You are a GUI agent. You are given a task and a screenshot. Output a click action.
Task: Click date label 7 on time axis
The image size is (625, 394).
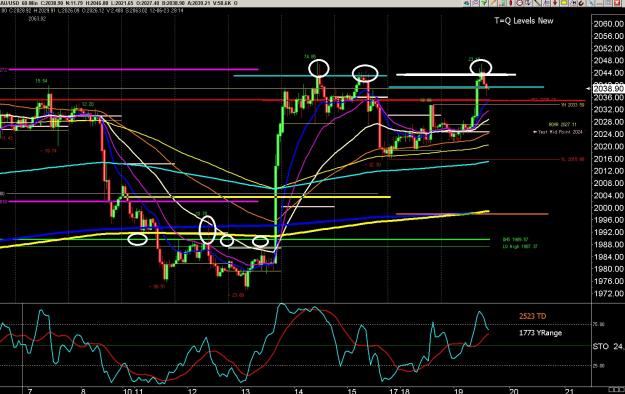pyautogui.click(x=29, y=391)
